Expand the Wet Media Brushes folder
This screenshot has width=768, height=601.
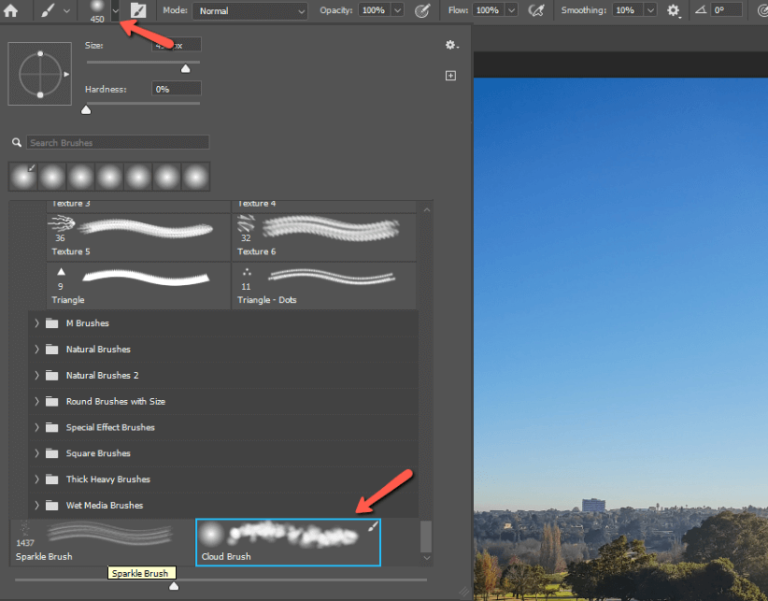pyautogui.click(x=37, y=505)
